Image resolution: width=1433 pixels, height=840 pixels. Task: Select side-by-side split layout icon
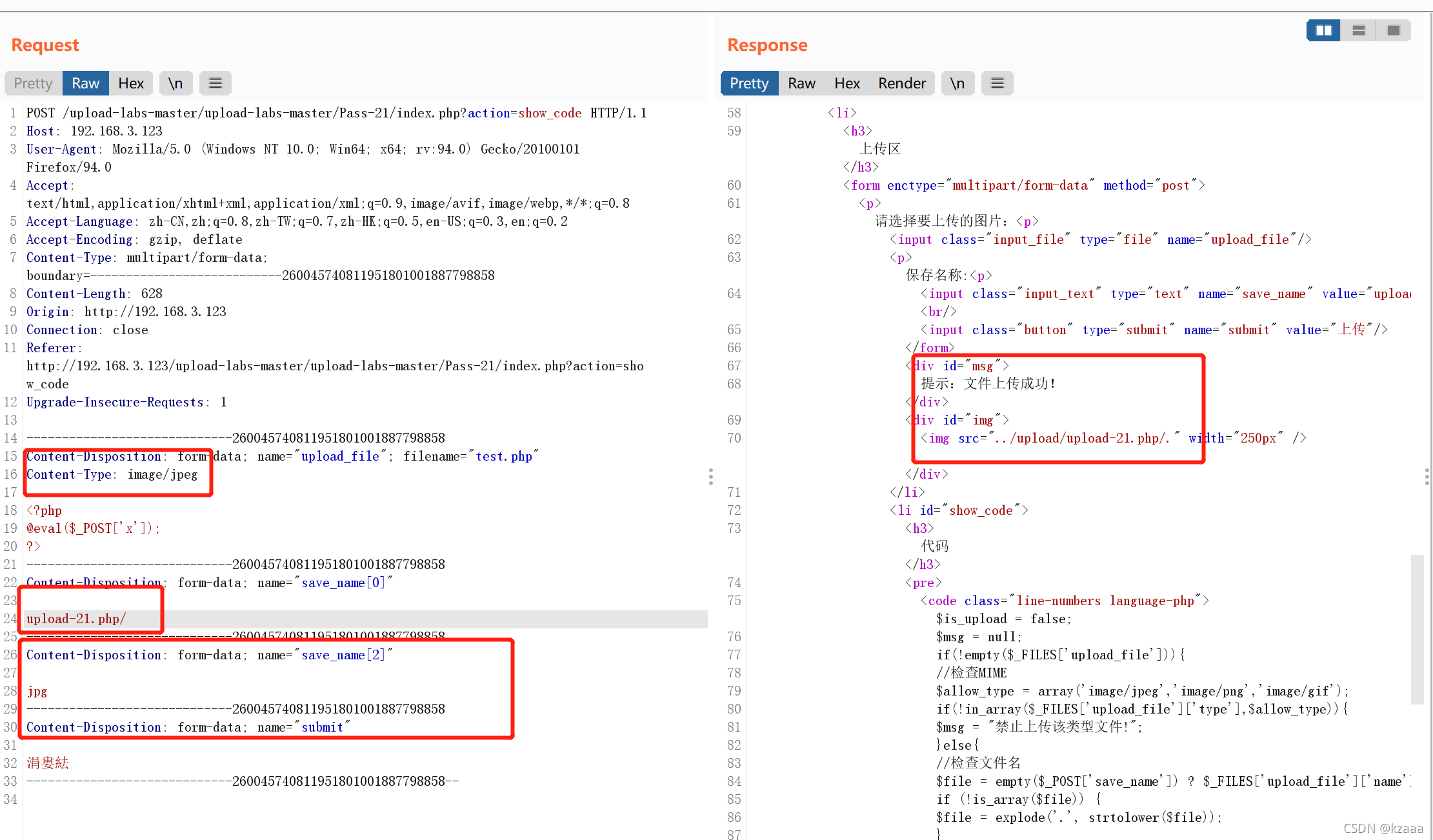coord(1323,30)
